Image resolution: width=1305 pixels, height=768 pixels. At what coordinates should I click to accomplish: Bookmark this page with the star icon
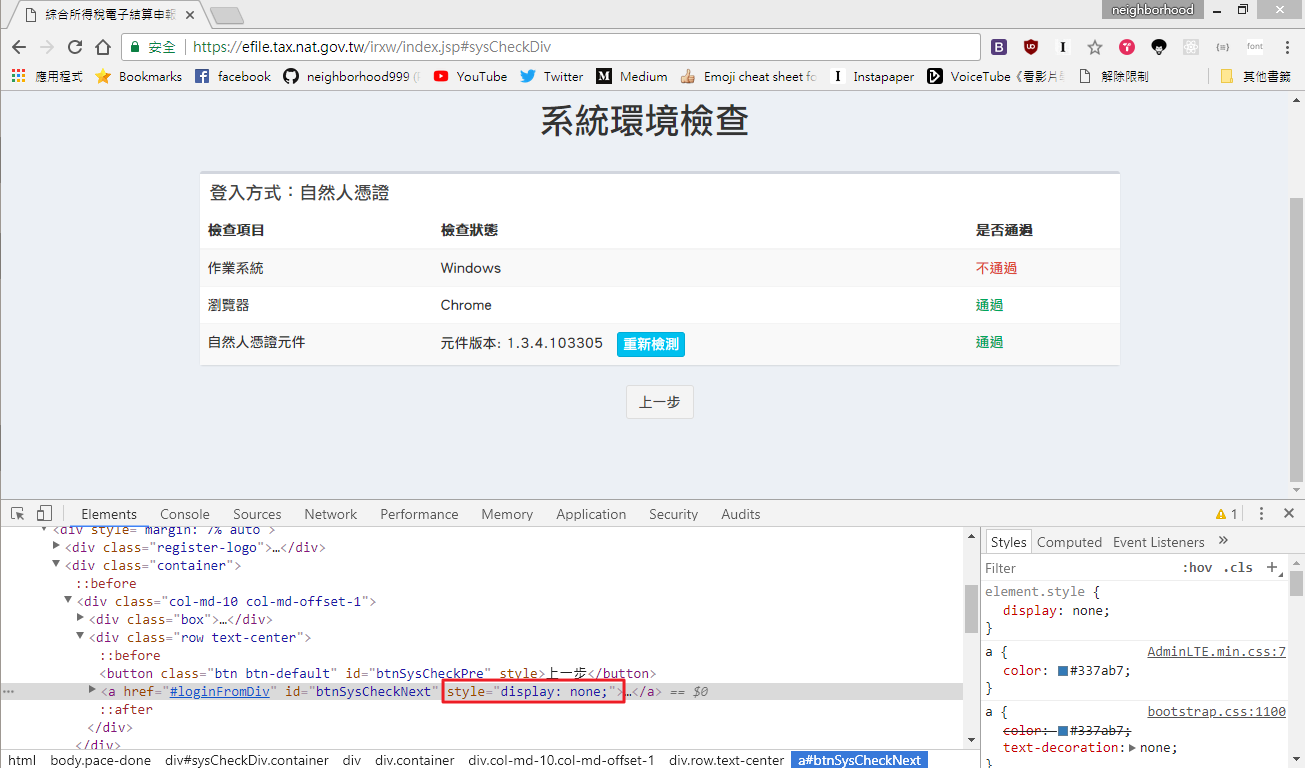pos(1095,47)
